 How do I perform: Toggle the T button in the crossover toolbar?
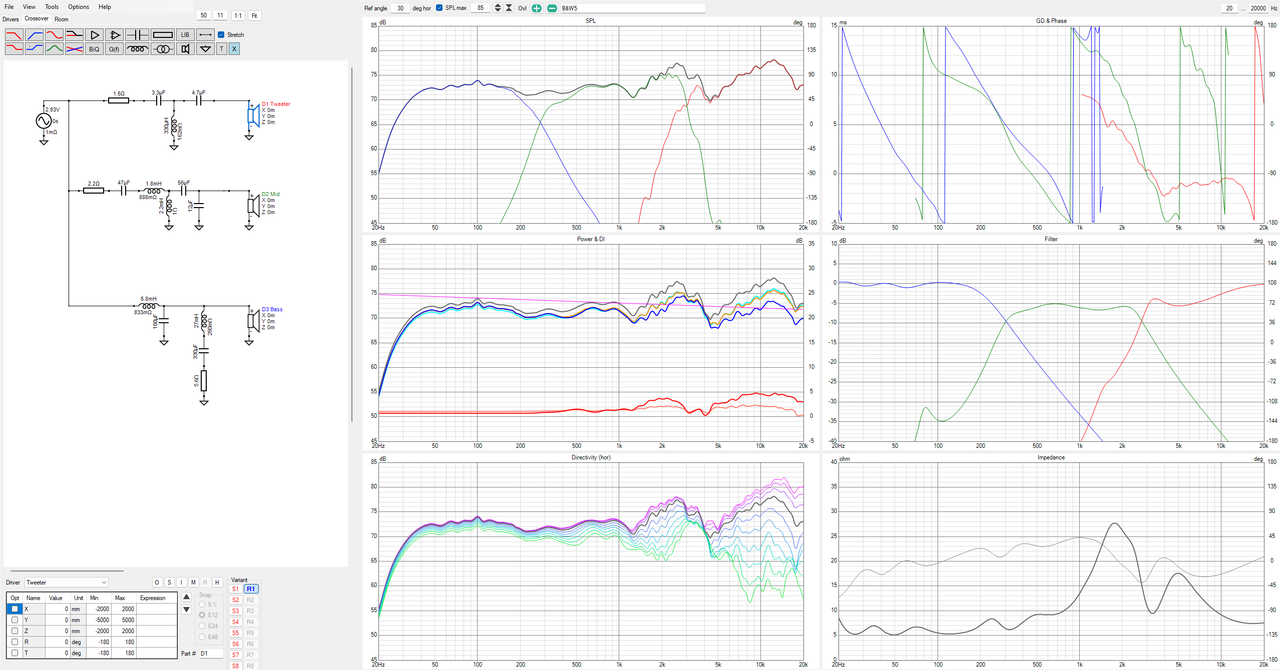[x=221, y=48]
